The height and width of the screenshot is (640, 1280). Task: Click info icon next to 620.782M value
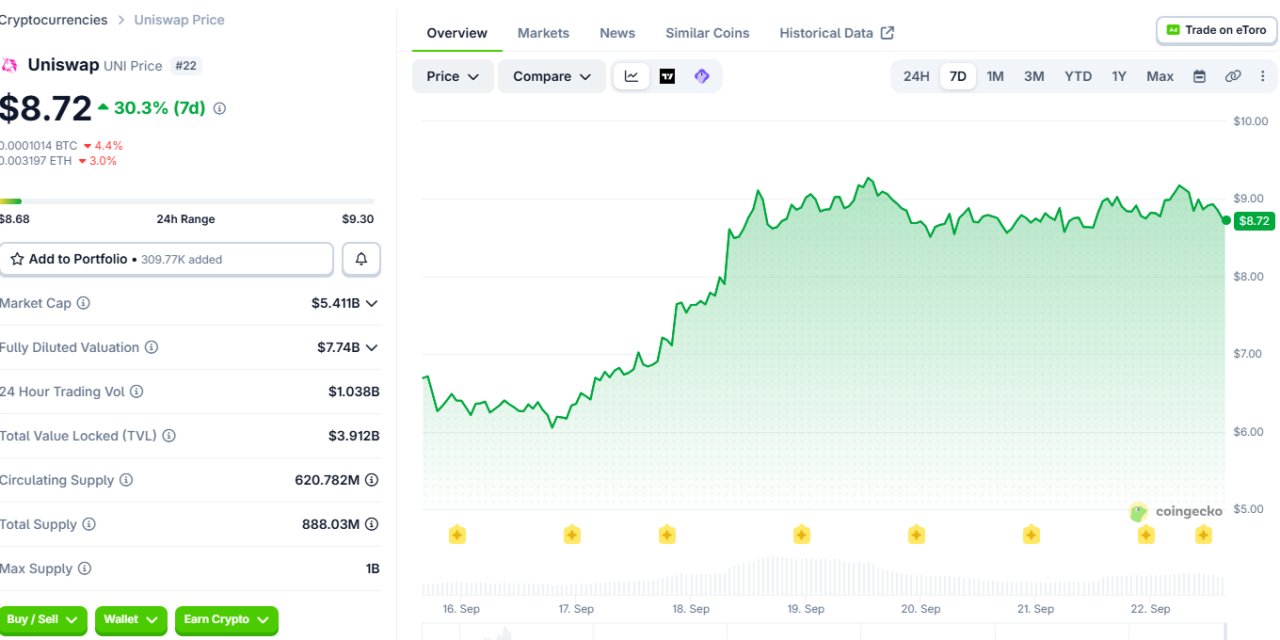[372, 480]
